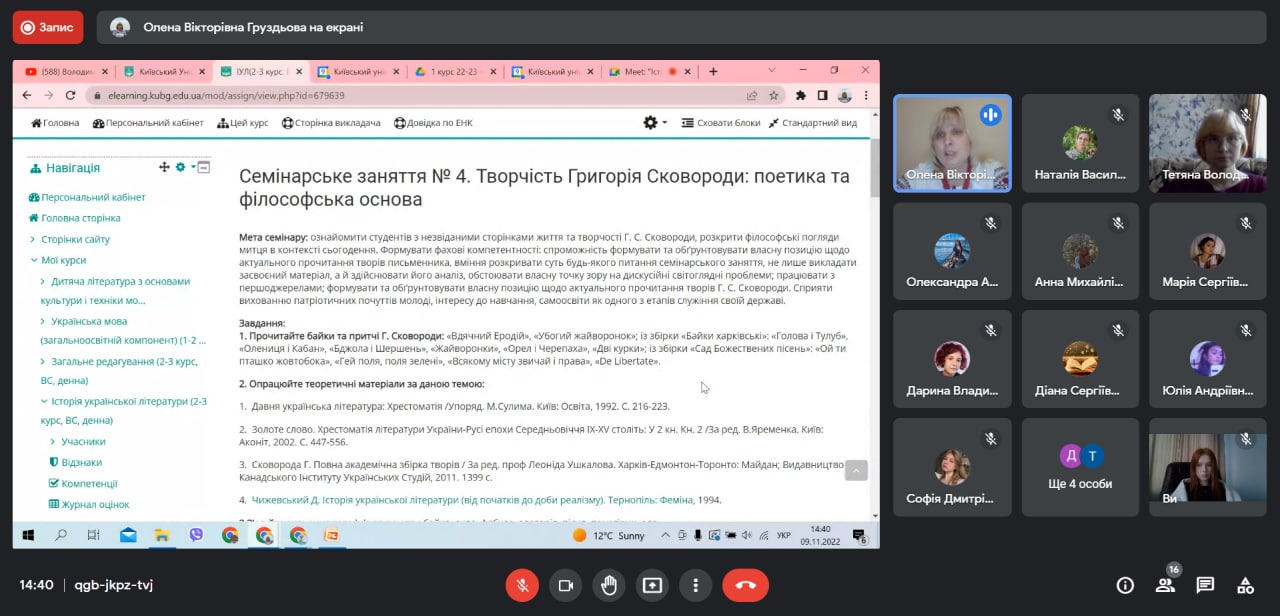This screenshot has height=616, width=1280.
Task: Click the red Запис recording indicator
Action: pos(48,27)
